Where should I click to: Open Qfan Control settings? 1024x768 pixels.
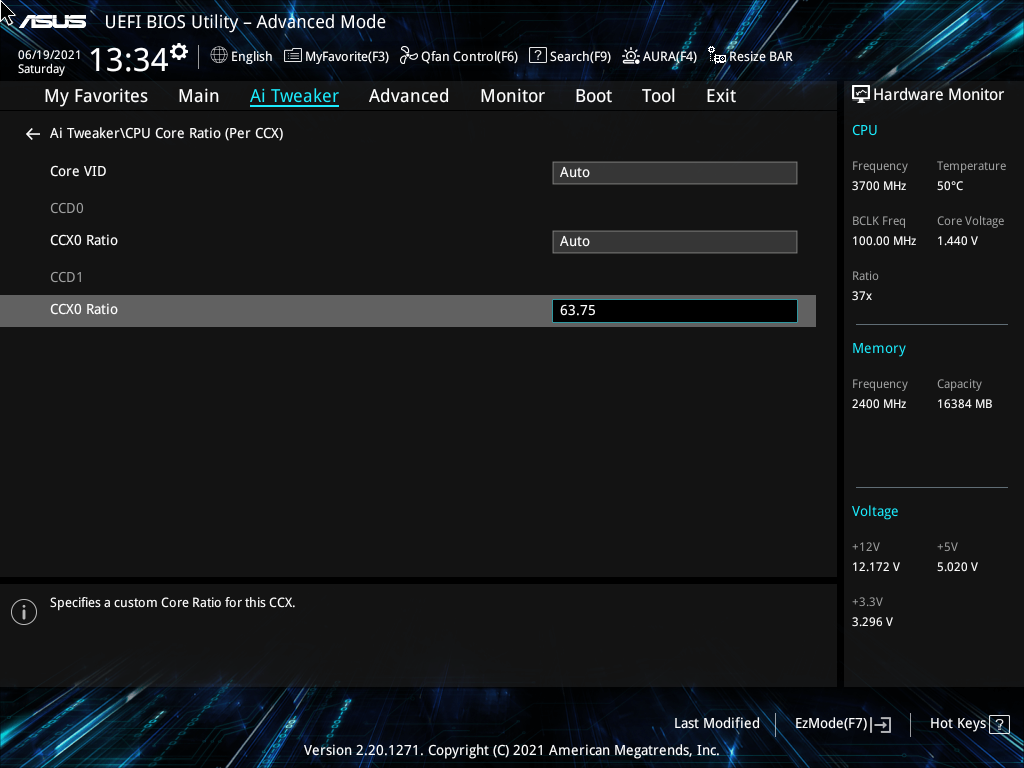(458, 56)
